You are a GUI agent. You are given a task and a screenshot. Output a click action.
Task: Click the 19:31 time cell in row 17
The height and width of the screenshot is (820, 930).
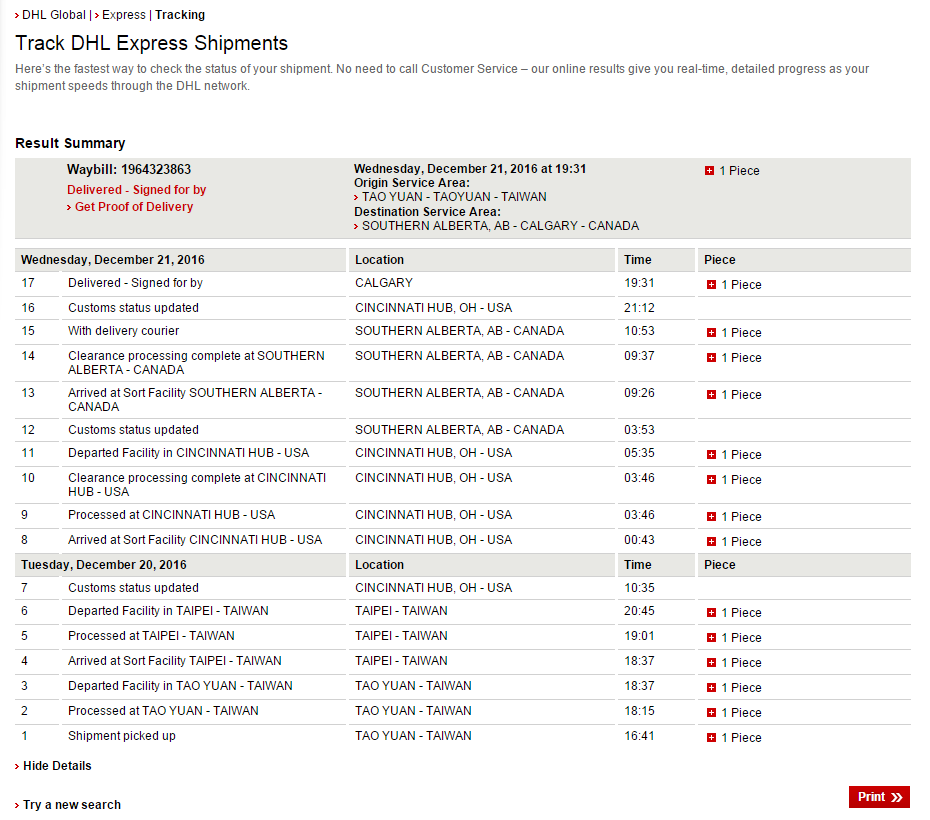639,283
